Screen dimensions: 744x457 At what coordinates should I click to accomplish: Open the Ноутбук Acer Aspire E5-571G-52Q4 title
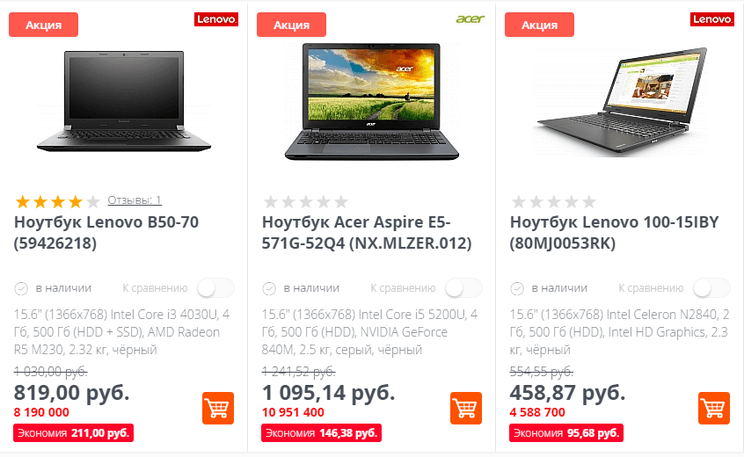367,233
